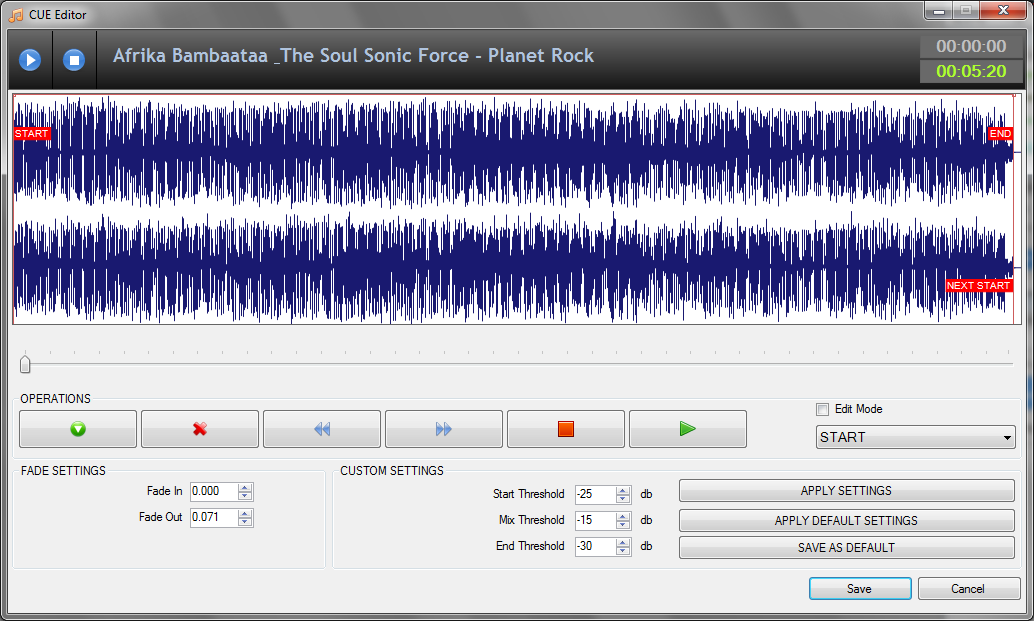1034x621 pixels.
Task: Open the START cue point dropdown
Action: pyautogui.click(x=915, y=437)
